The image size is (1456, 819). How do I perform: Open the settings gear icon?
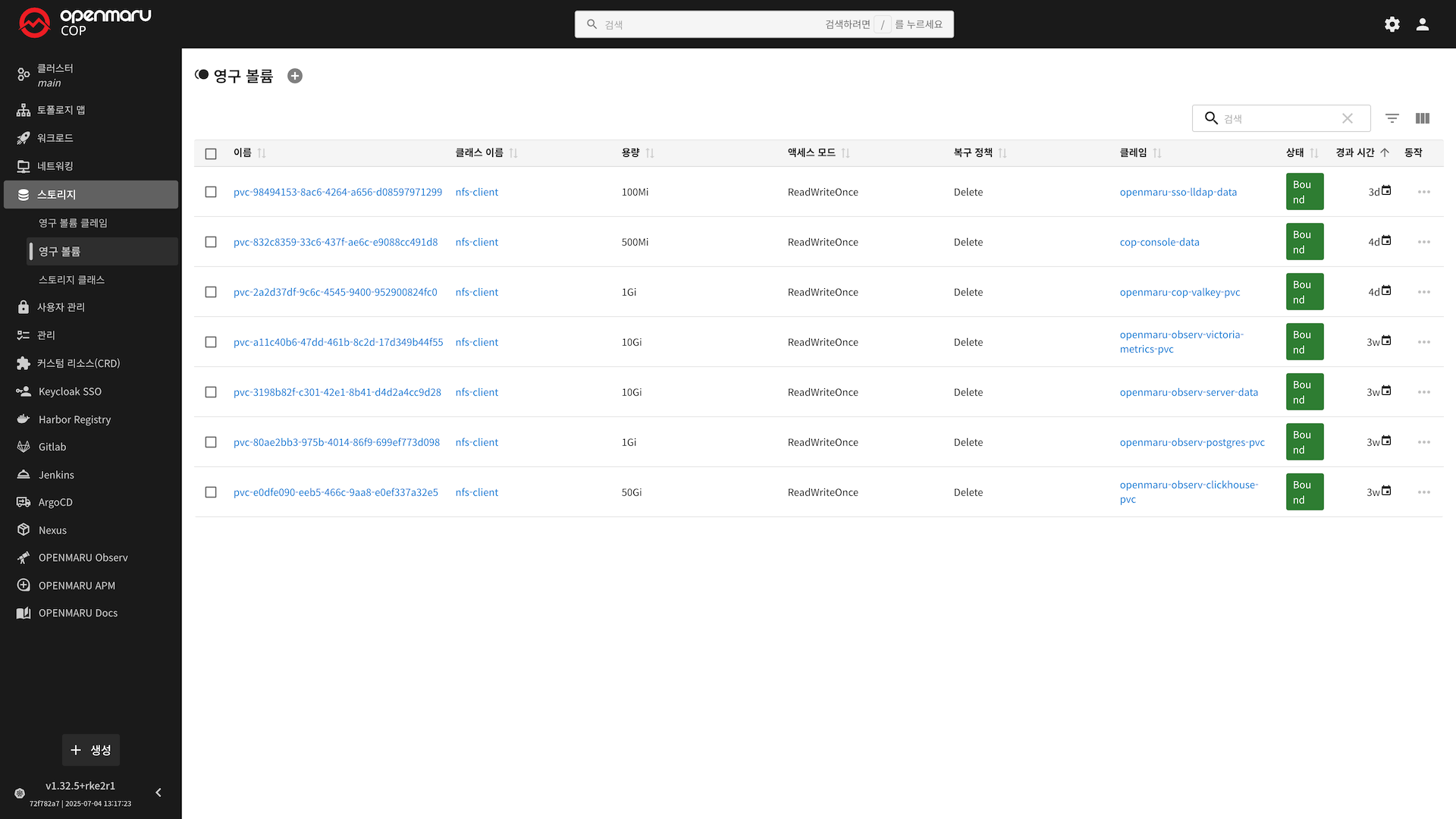tap(1392, 24)
